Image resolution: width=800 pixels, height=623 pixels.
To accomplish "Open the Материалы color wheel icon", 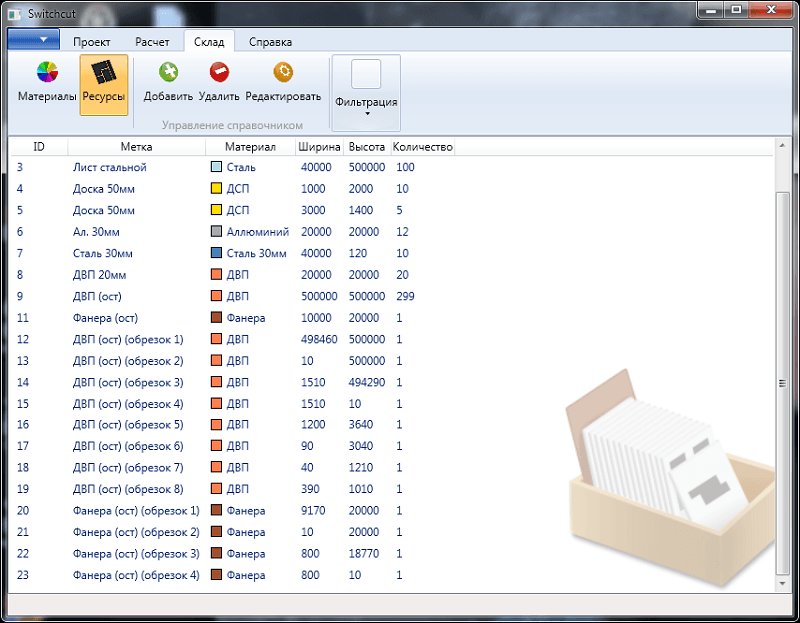I will [47, 72].
